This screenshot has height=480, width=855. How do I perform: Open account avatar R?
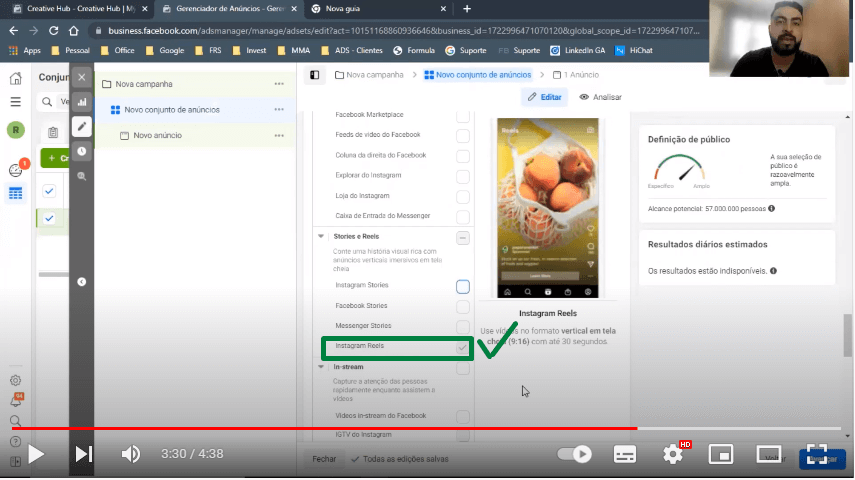[x=15, y=130]
